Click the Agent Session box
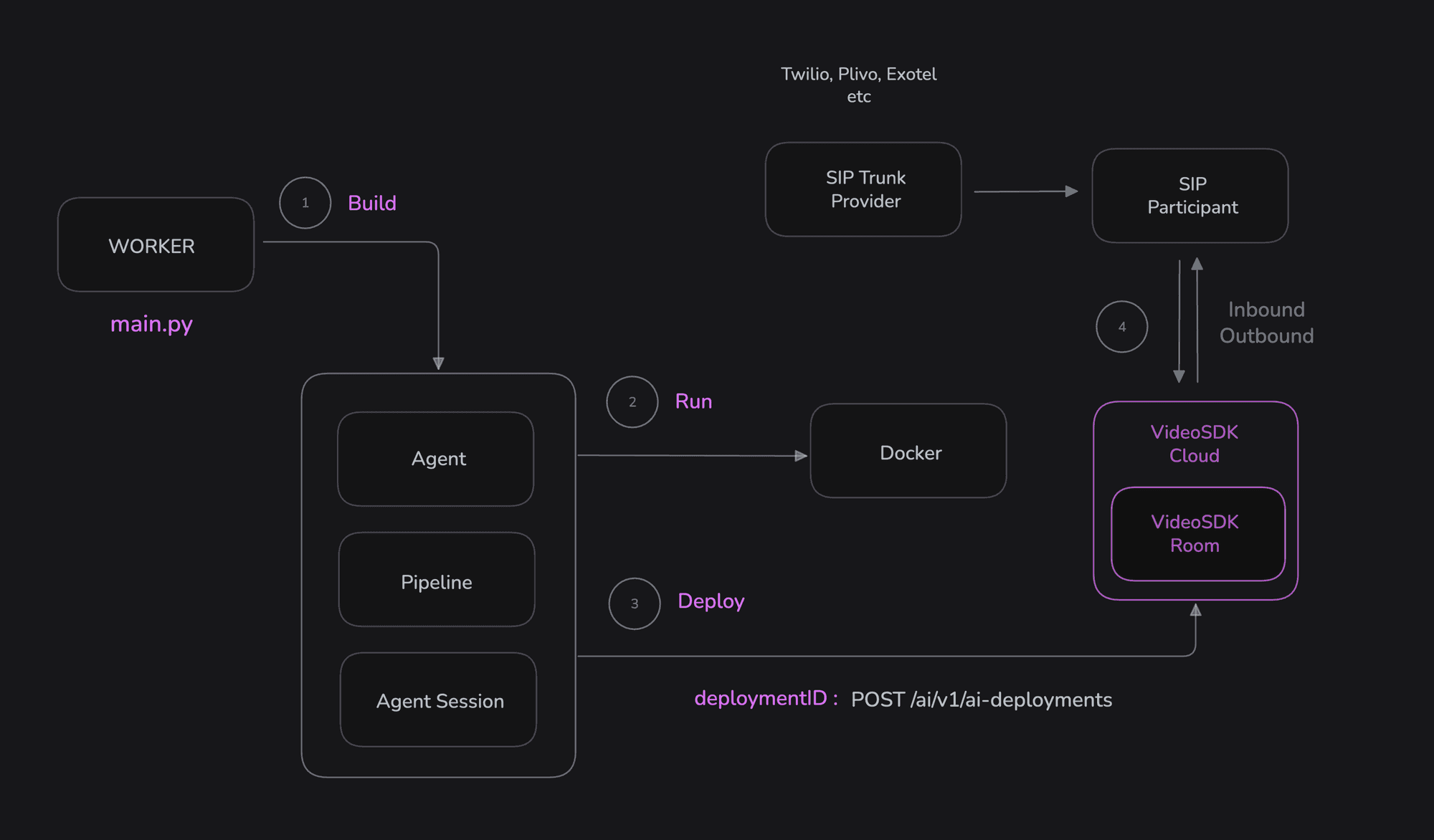Image resolution: width=1434 pixels, height=840 pixels. pos(438,700)
